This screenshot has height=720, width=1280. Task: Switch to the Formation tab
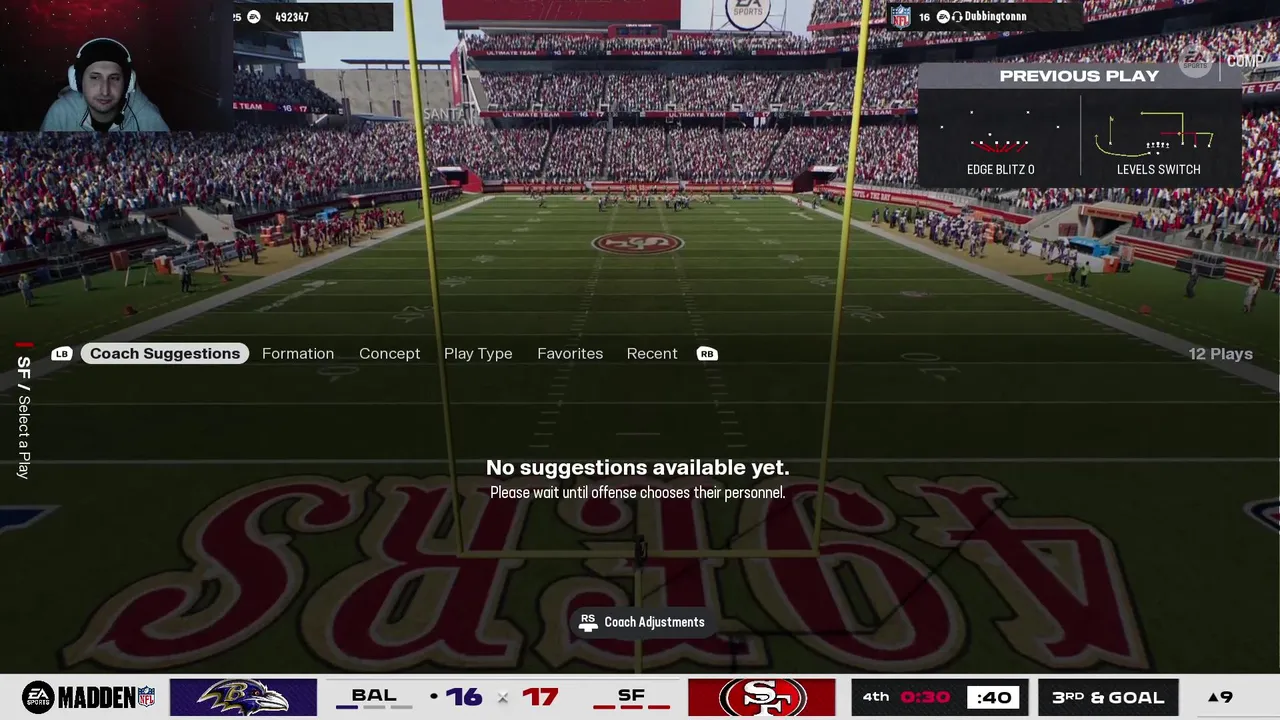click(x=298, y=354)
